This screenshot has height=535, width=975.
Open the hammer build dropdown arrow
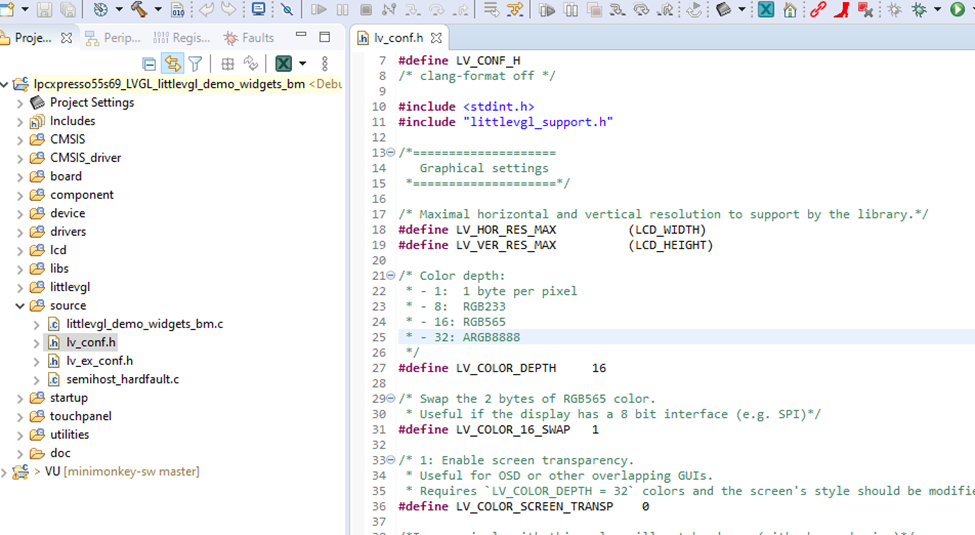coord(157,10)
